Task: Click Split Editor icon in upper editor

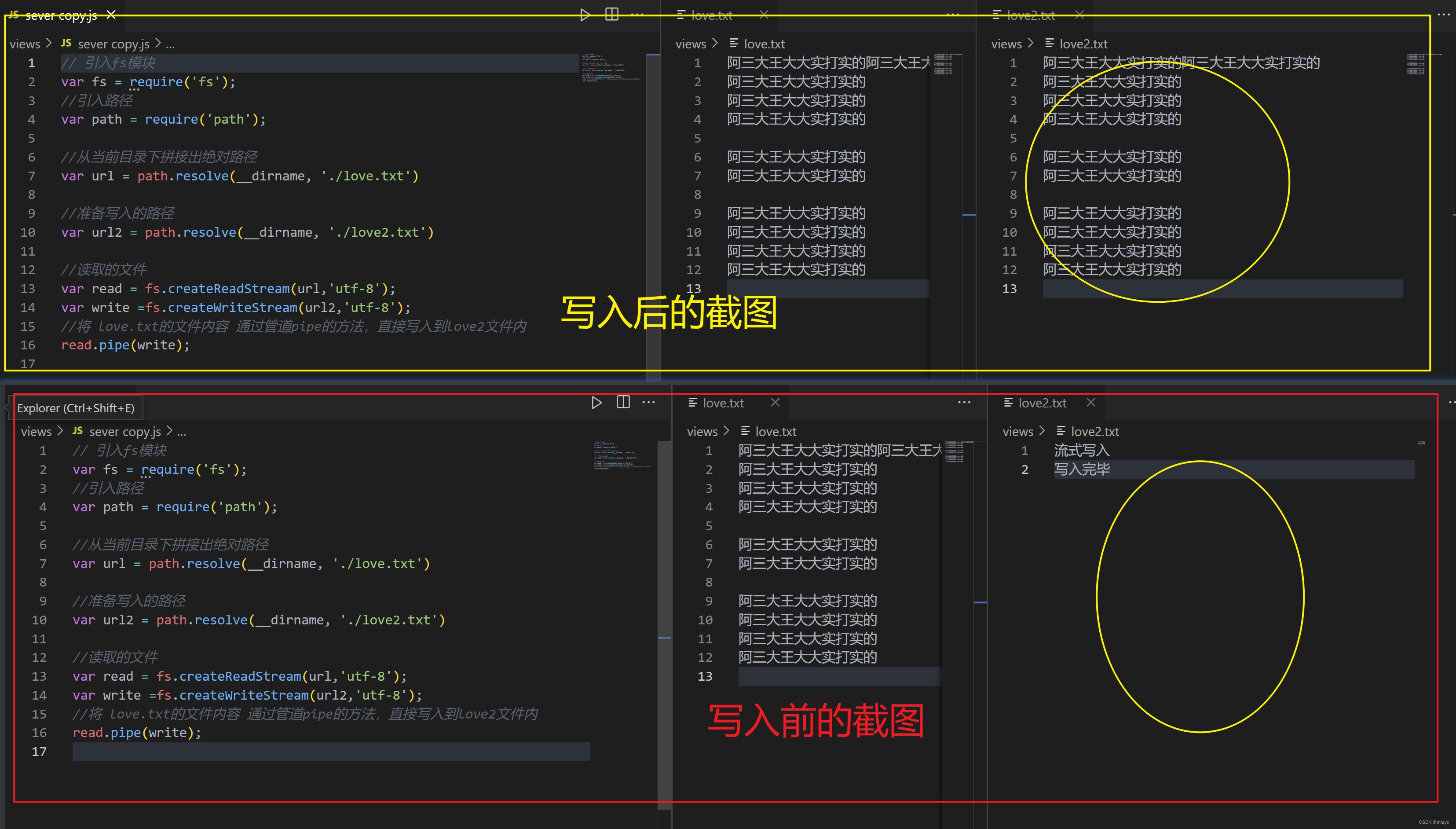Action: (611, 14)
